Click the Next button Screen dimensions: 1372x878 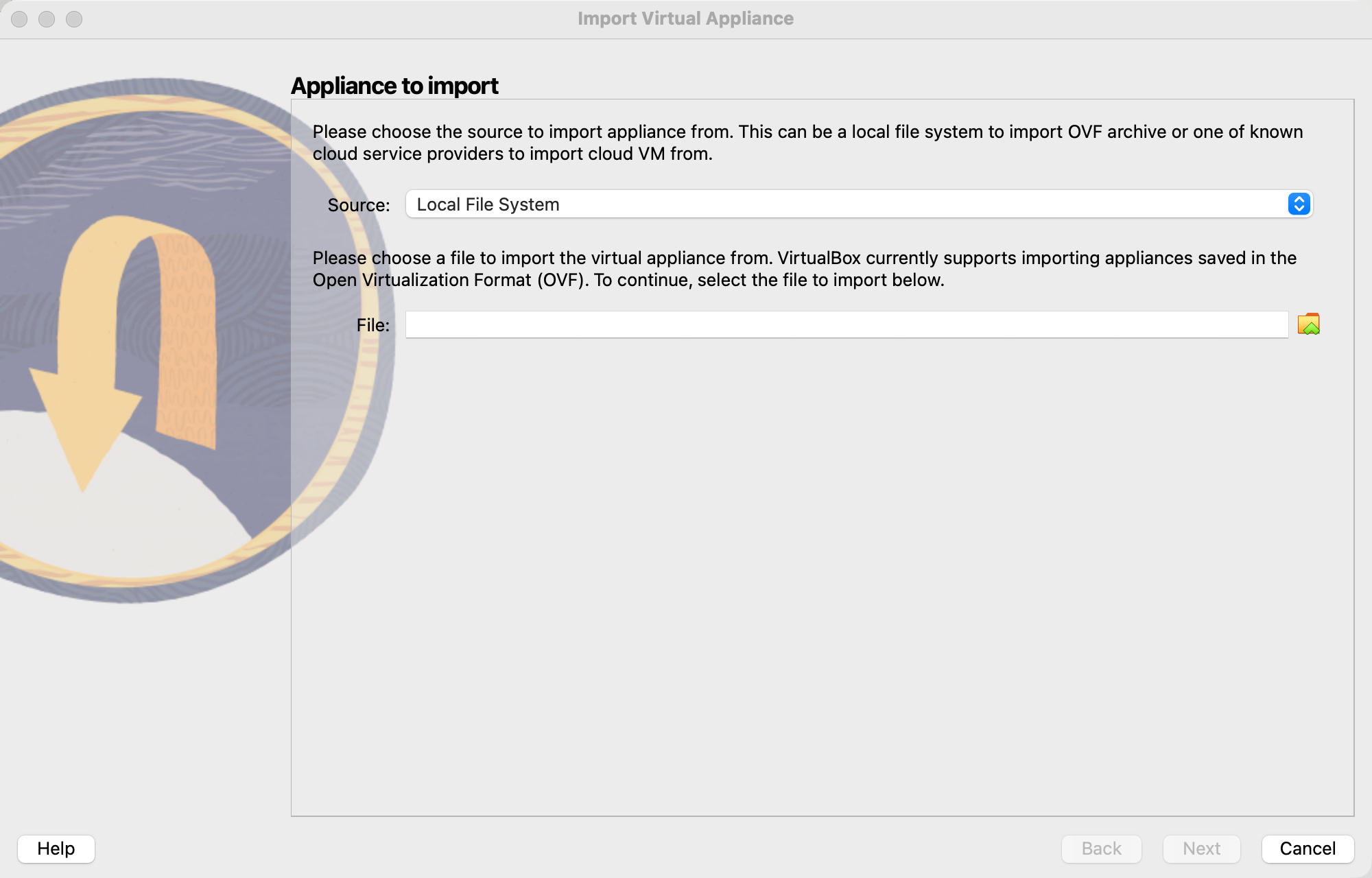1201,849
